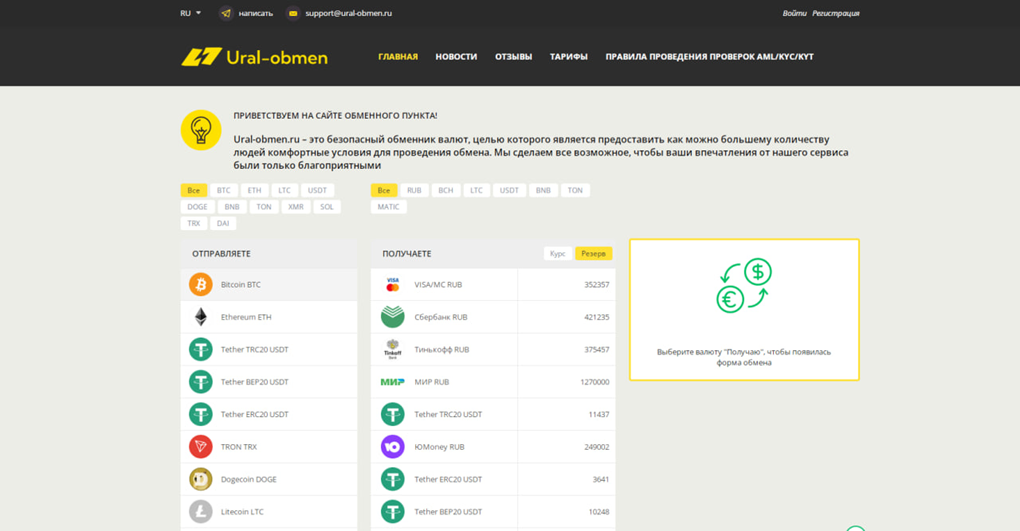This screenshot has height=531, width=1020.
Task: Choose the Tether ERC20 USDT icon in receive list
Action: pos(393,480)
